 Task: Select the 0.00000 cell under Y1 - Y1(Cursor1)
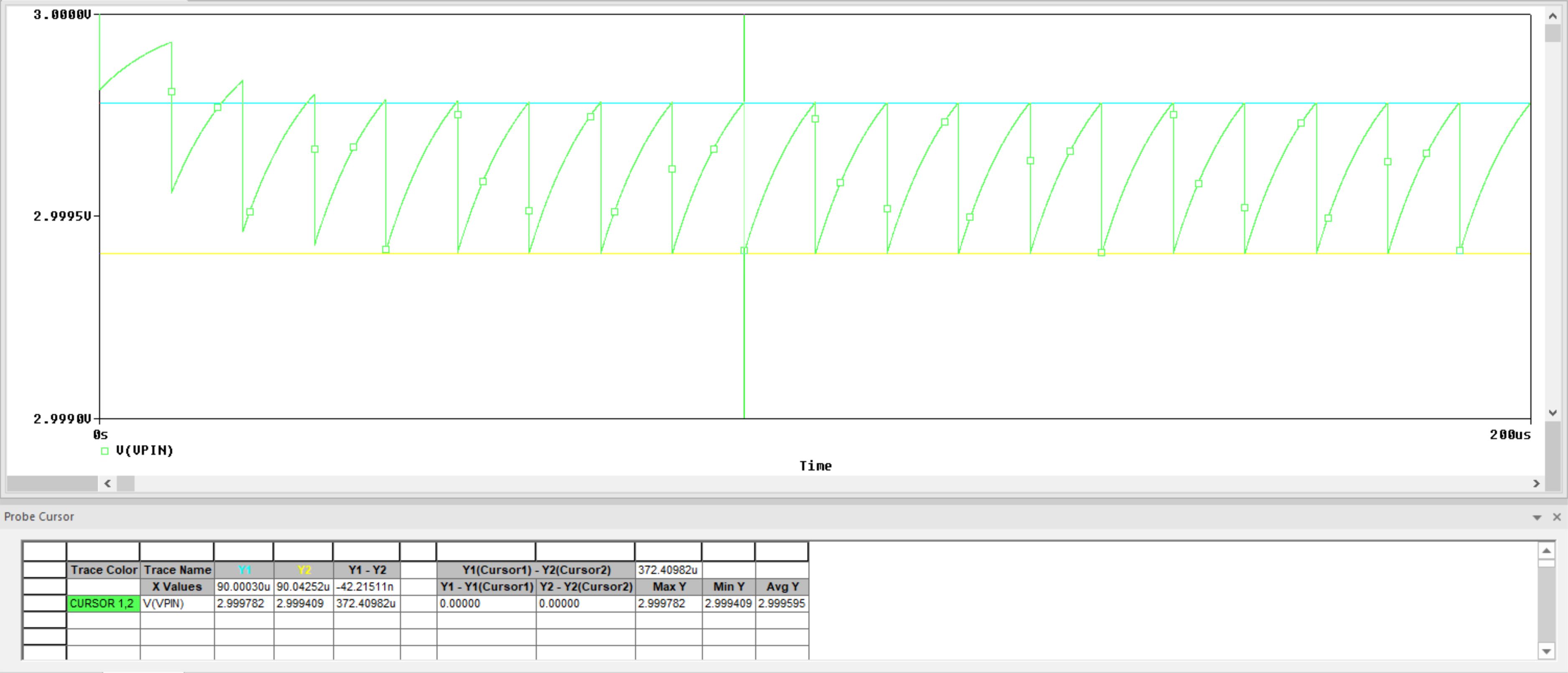[x=486, y=604]
